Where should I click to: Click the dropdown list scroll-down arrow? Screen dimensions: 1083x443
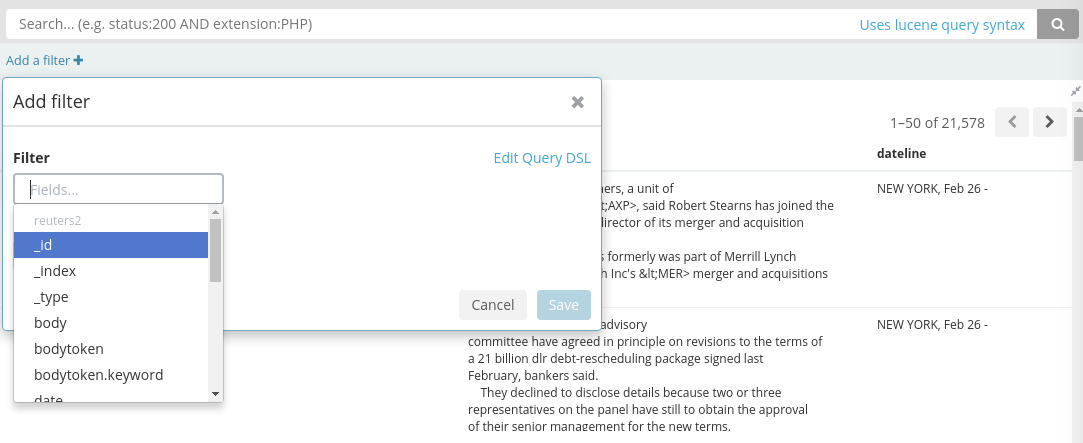point(215,394)
